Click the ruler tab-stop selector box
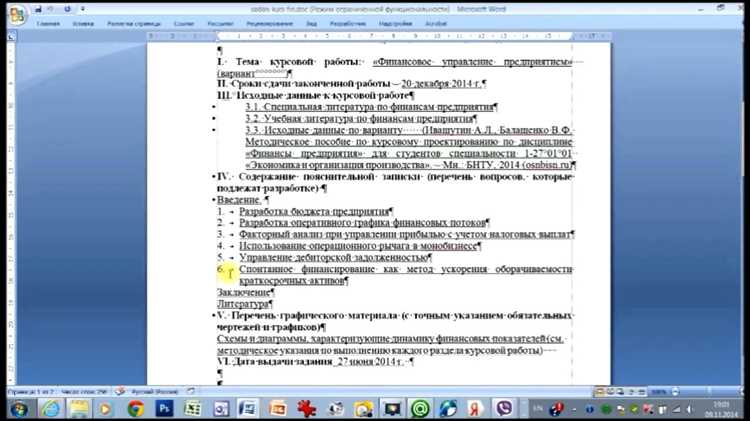Image resolution: width=750 pixels, height=421 pixels. (x=11, y=36)
